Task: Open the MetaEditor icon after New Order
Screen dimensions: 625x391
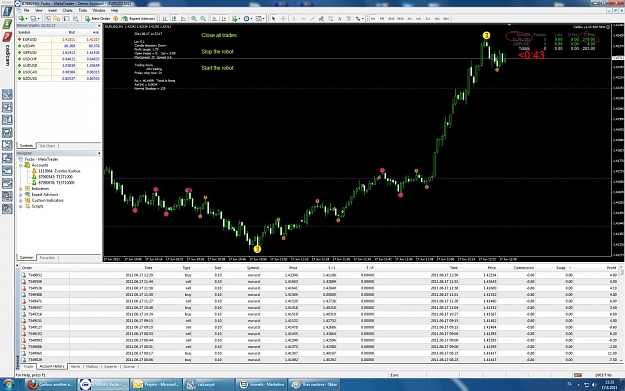Action: tap(116, 18)
